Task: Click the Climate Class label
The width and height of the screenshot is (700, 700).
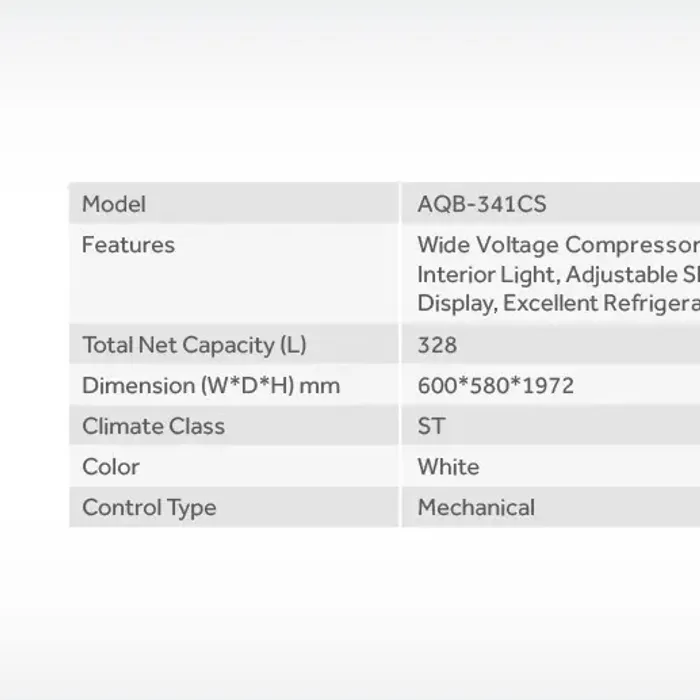Action: [153, 426]
